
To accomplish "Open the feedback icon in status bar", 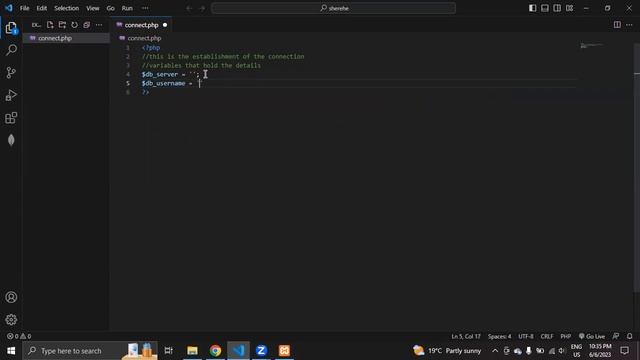I will [616, 336].
